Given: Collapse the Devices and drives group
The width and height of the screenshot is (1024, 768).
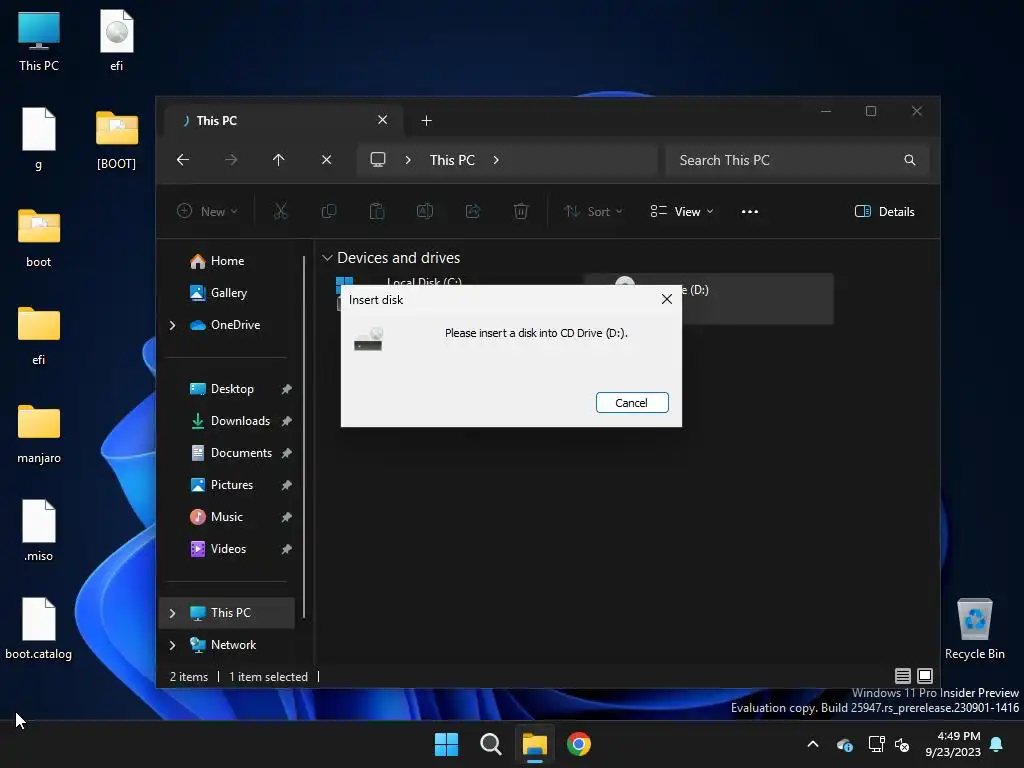Looking at the screenshot, I should (x=327, y=258).
